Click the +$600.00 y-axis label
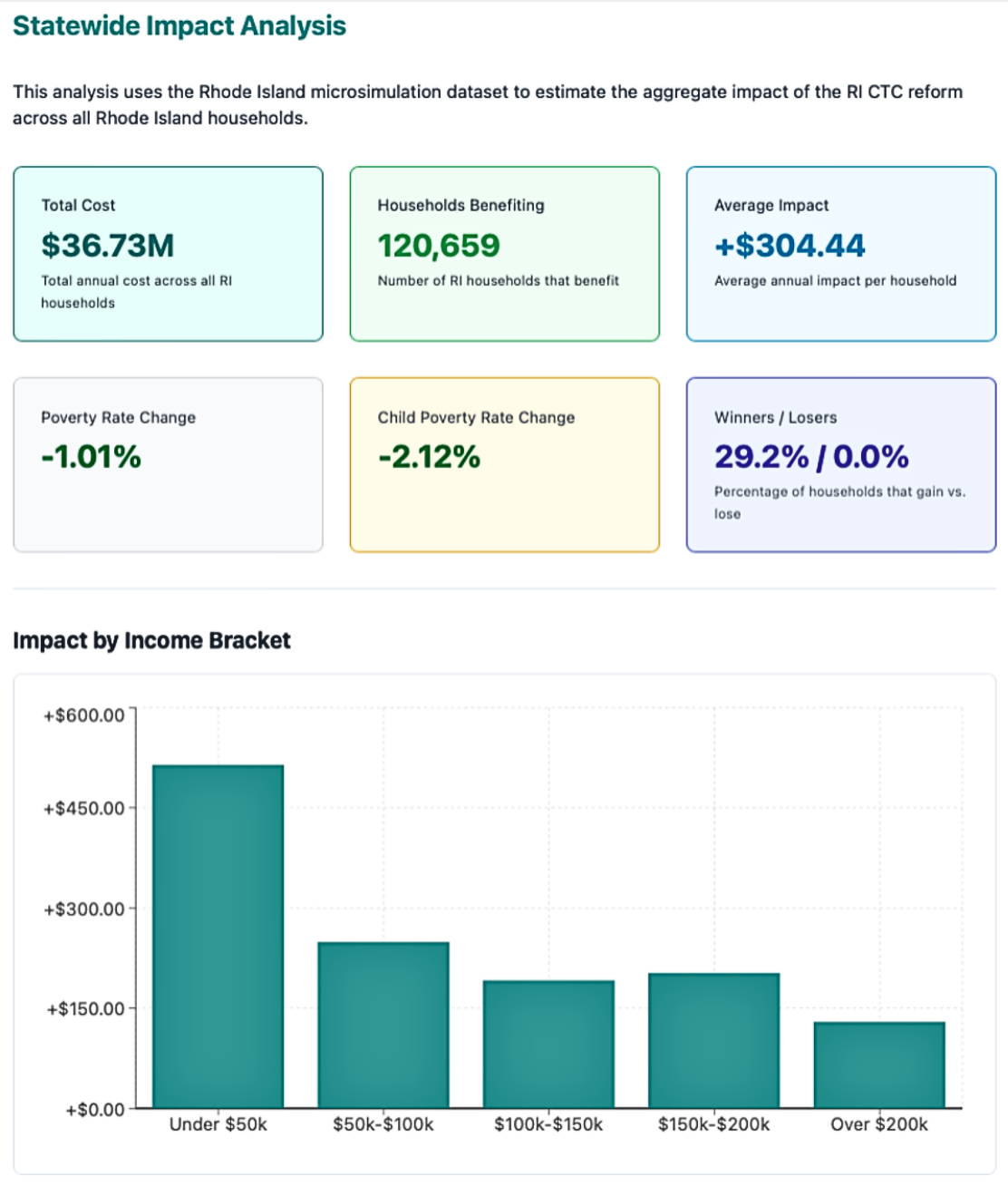Viewport: 1008px width, 1186px height. pyautogui.click(x=84, y=715)
